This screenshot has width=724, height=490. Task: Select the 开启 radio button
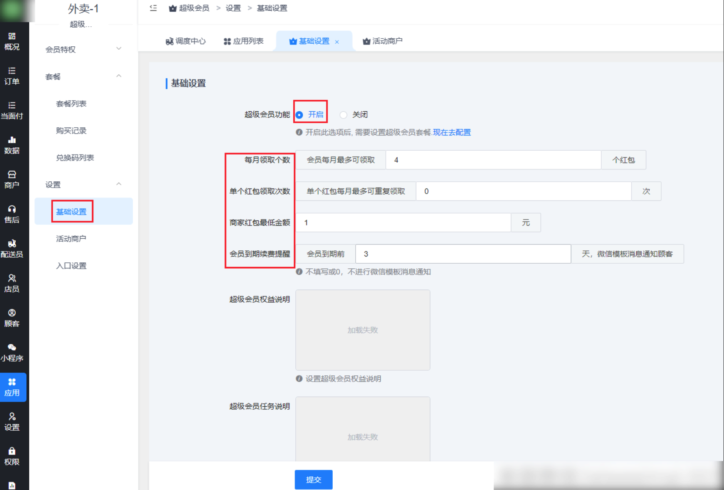point(299,115)
